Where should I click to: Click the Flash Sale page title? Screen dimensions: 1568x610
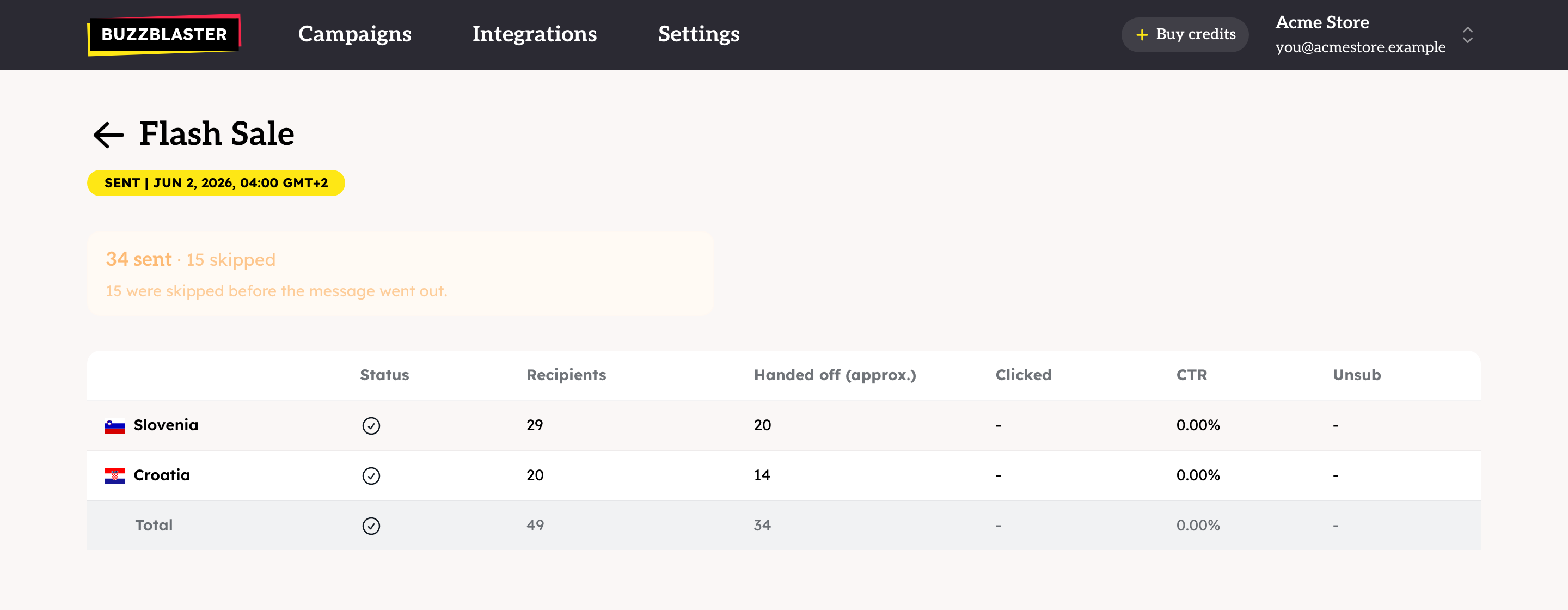click(216, 133)
